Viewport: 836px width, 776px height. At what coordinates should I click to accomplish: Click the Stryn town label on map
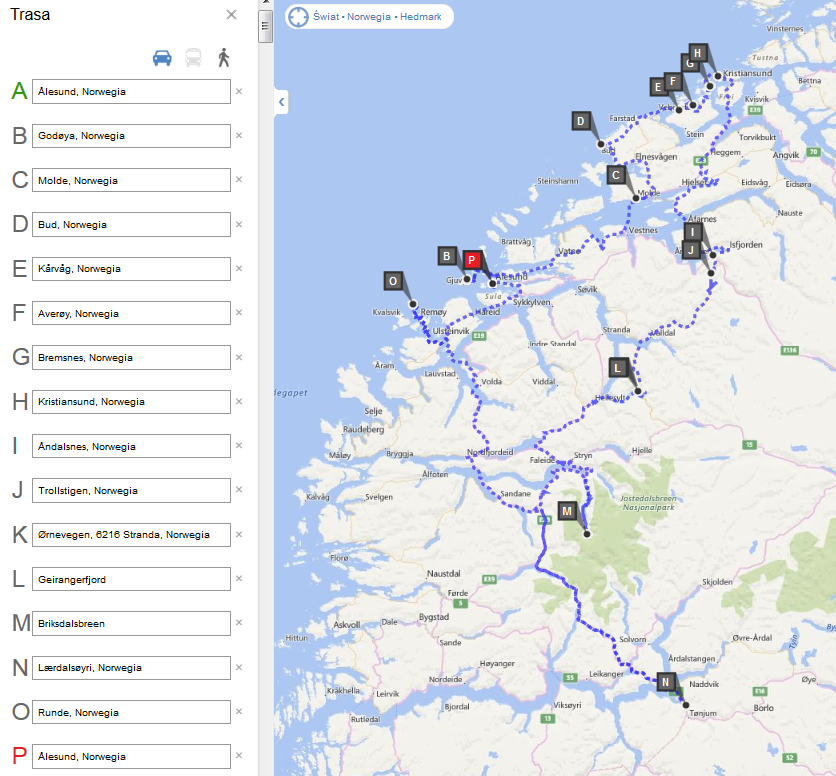point(583,455)
